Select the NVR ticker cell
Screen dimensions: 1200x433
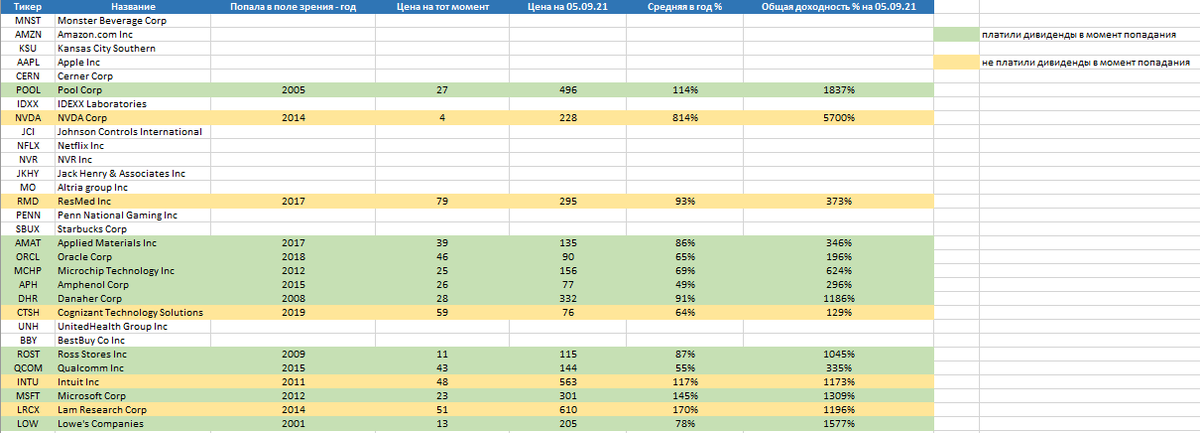[x=28, y=160]
